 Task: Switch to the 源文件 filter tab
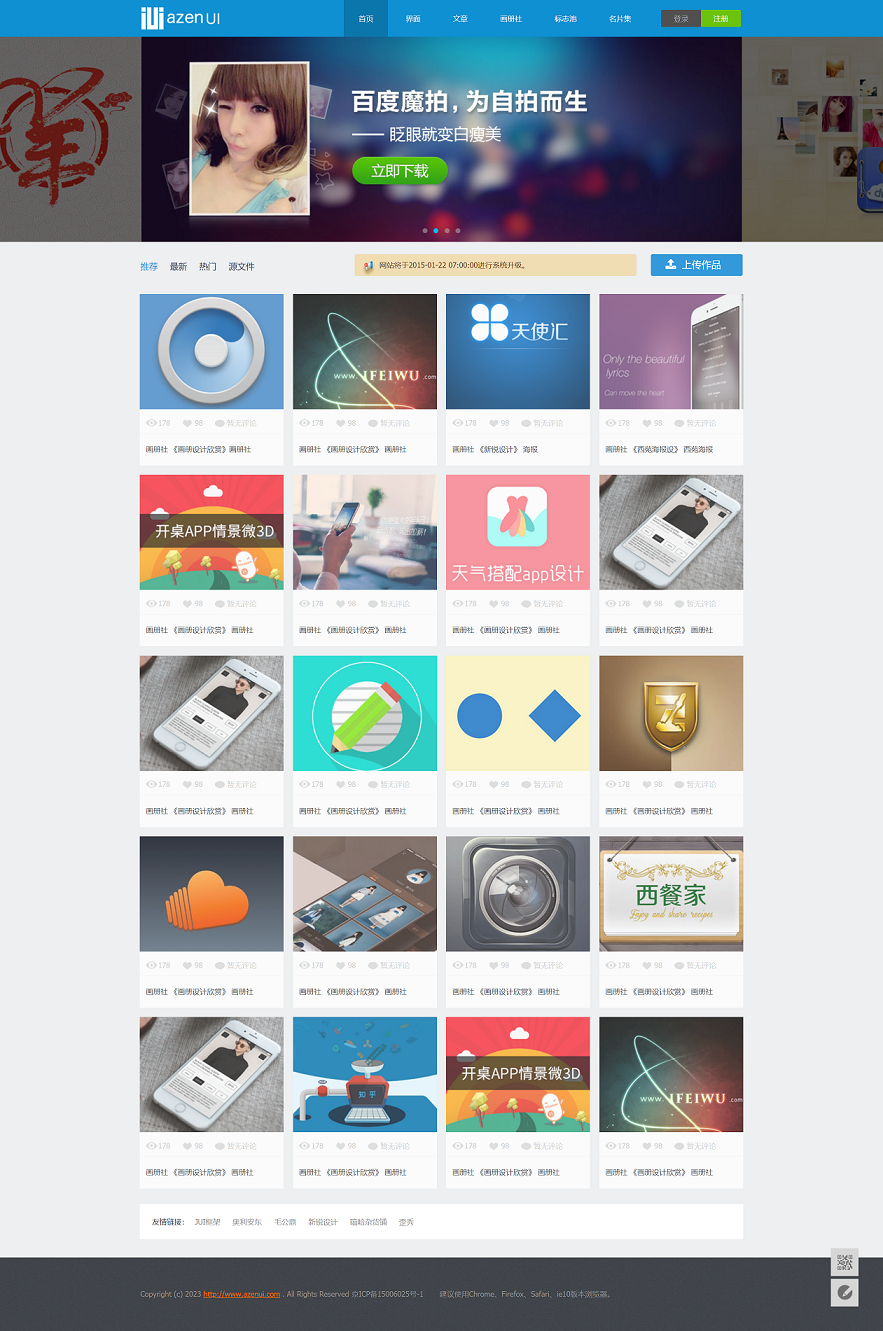(241, 267)
